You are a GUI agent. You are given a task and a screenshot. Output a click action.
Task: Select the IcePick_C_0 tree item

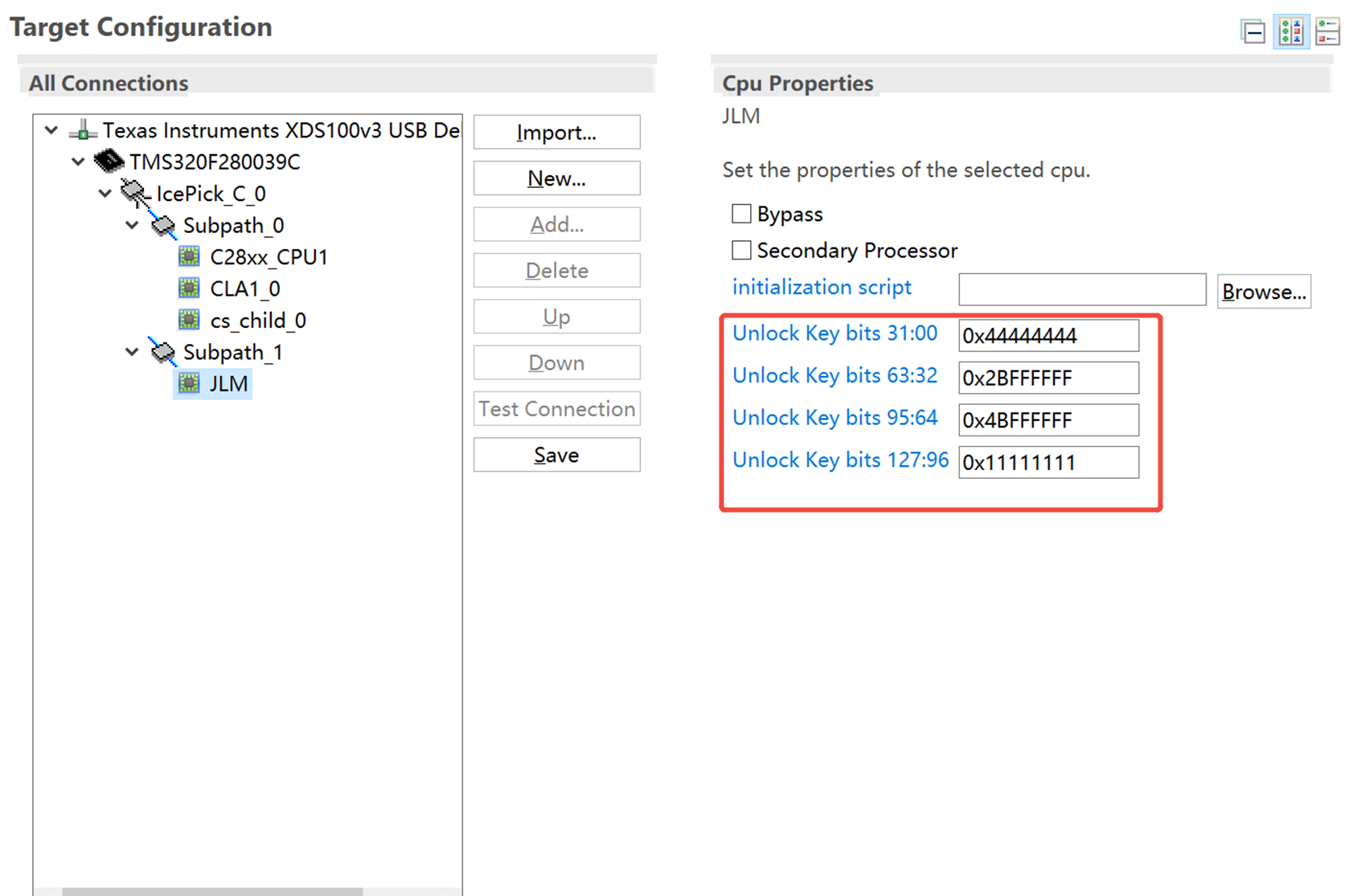(x=211, y=194)
